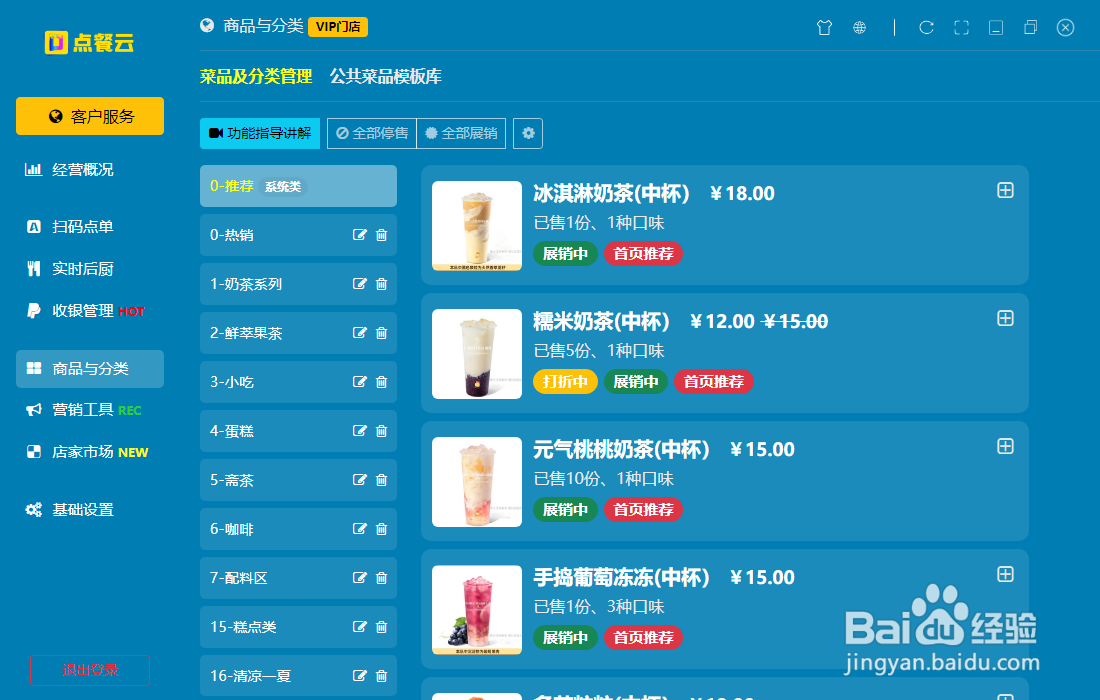Click the fullscreen icon in title bar
Viewport: 1100px width, 700px height.
click(961, 27)
